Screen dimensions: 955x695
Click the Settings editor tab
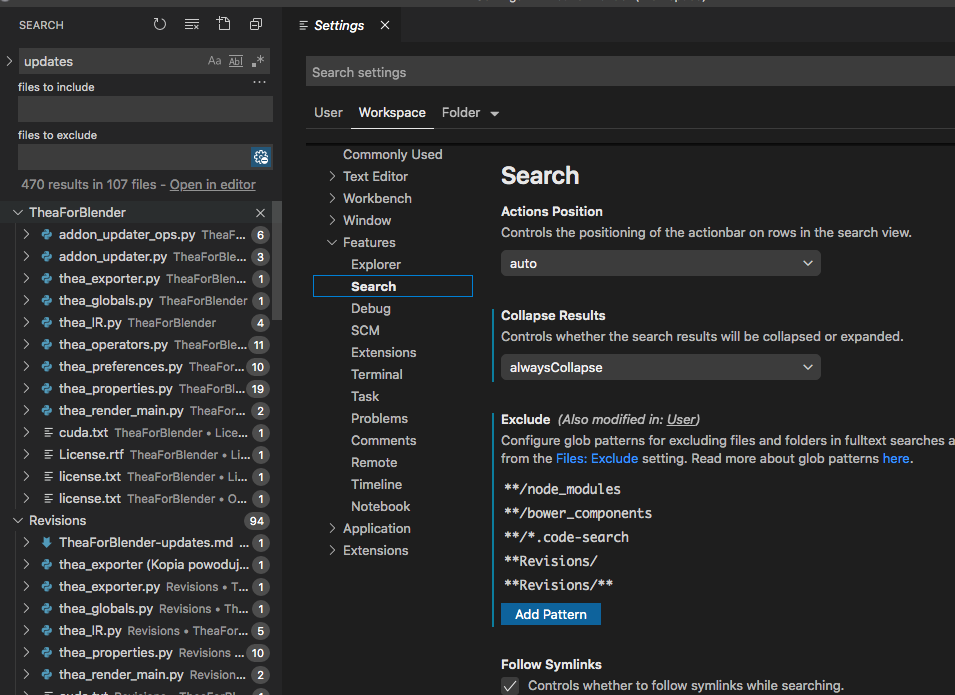tap(339, 25)
